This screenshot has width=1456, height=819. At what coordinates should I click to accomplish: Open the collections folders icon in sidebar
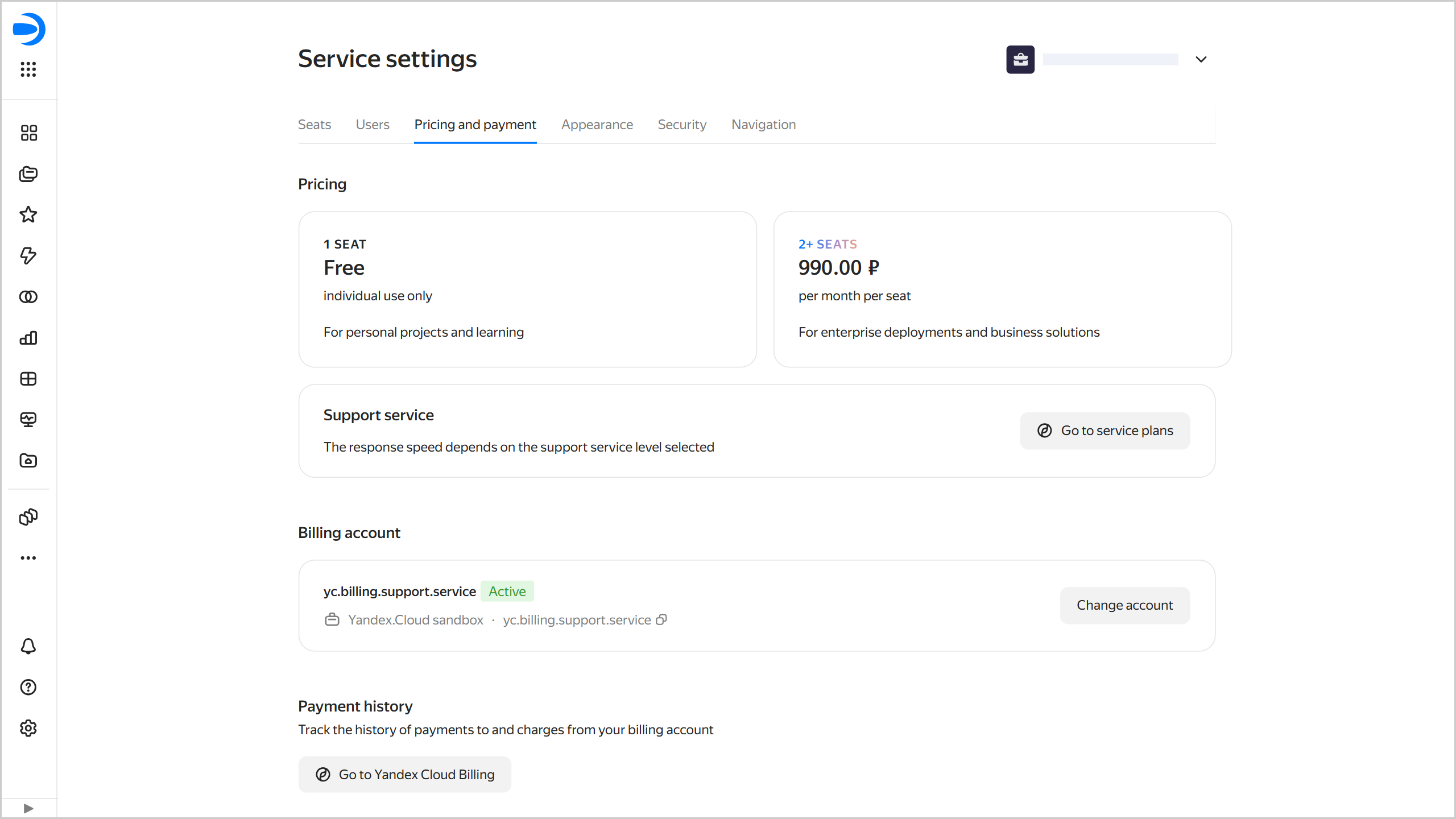click(x=28, y=174)
